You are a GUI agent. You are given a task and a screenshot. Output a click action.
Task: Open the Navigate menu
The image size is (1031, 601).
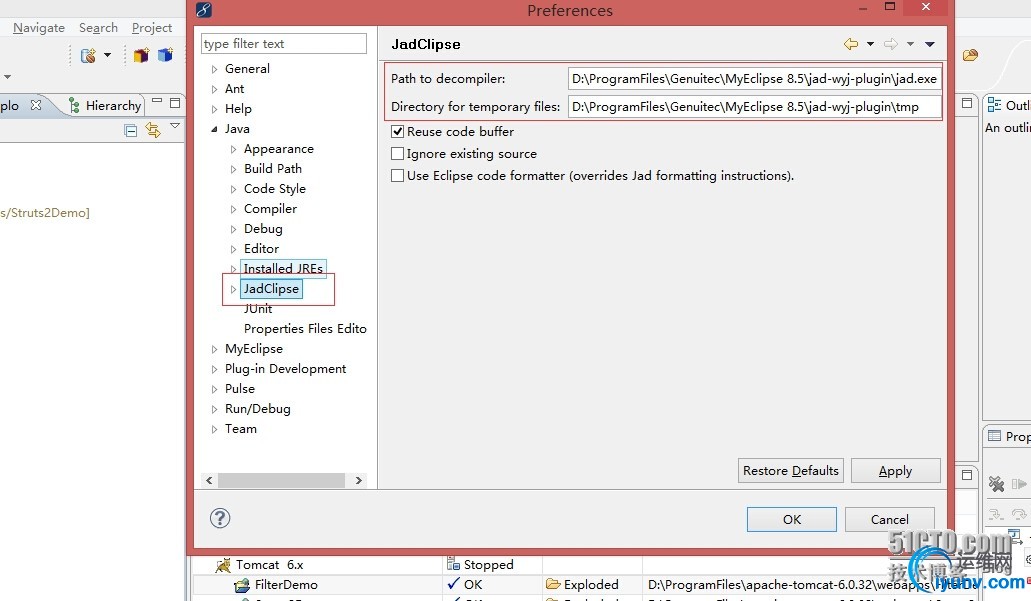[39, 28]
